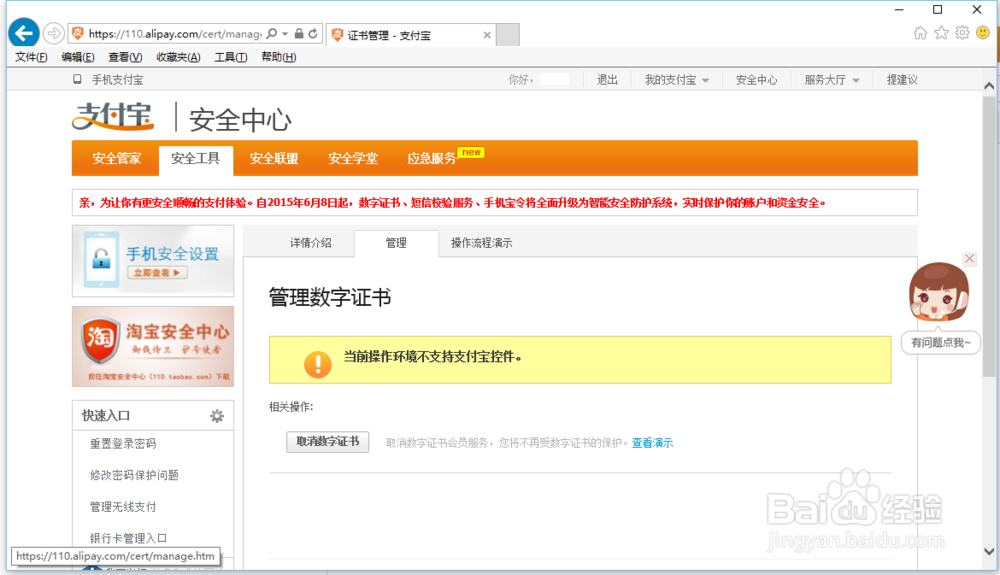Open 管理无线支付 quick link

(122, 507)
